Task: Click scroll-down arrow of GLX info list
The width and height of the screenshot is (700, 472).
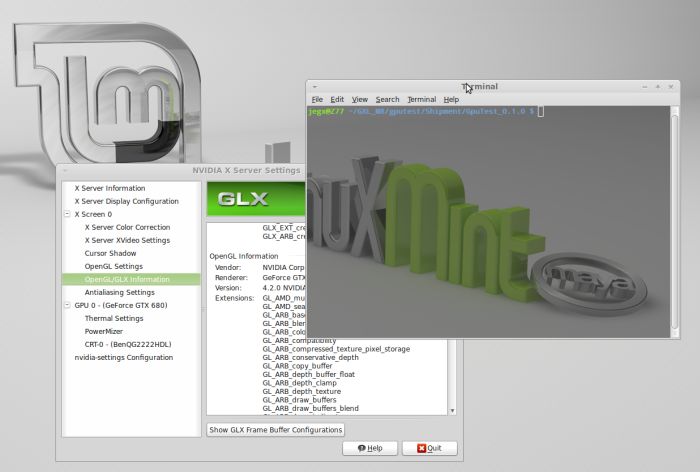Action: click(x=452, y=410)
